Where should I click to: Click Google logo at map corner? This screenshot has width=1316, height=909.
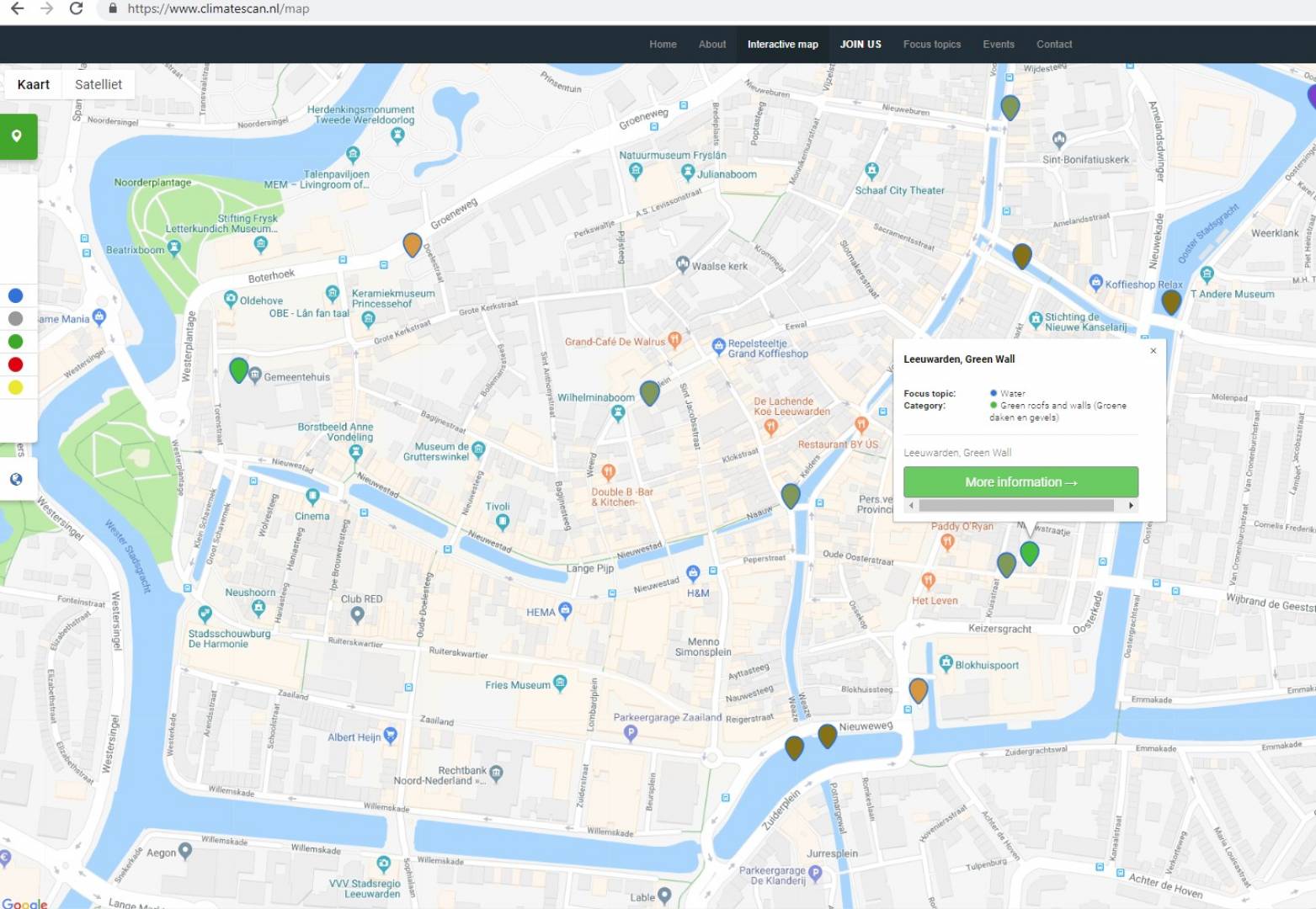tap(24, 903)
